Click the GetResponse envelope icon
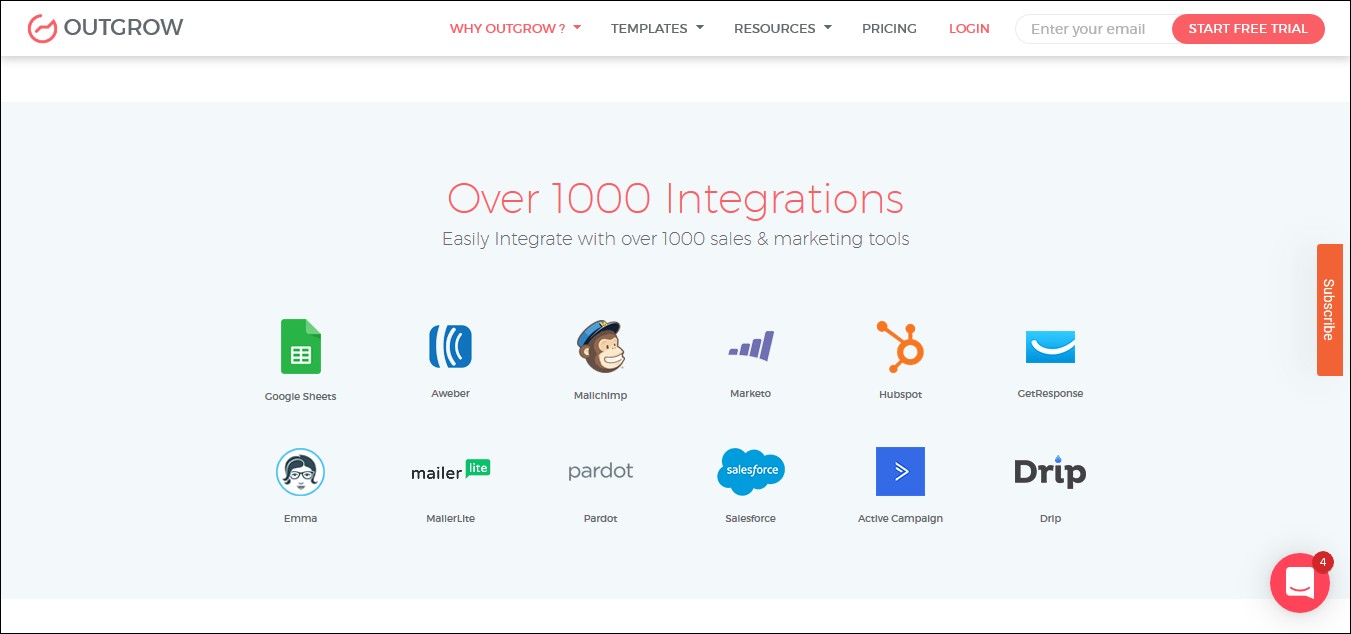Image resolution: width=1351 pixels, height=634 pixels. pos(1050,346)
